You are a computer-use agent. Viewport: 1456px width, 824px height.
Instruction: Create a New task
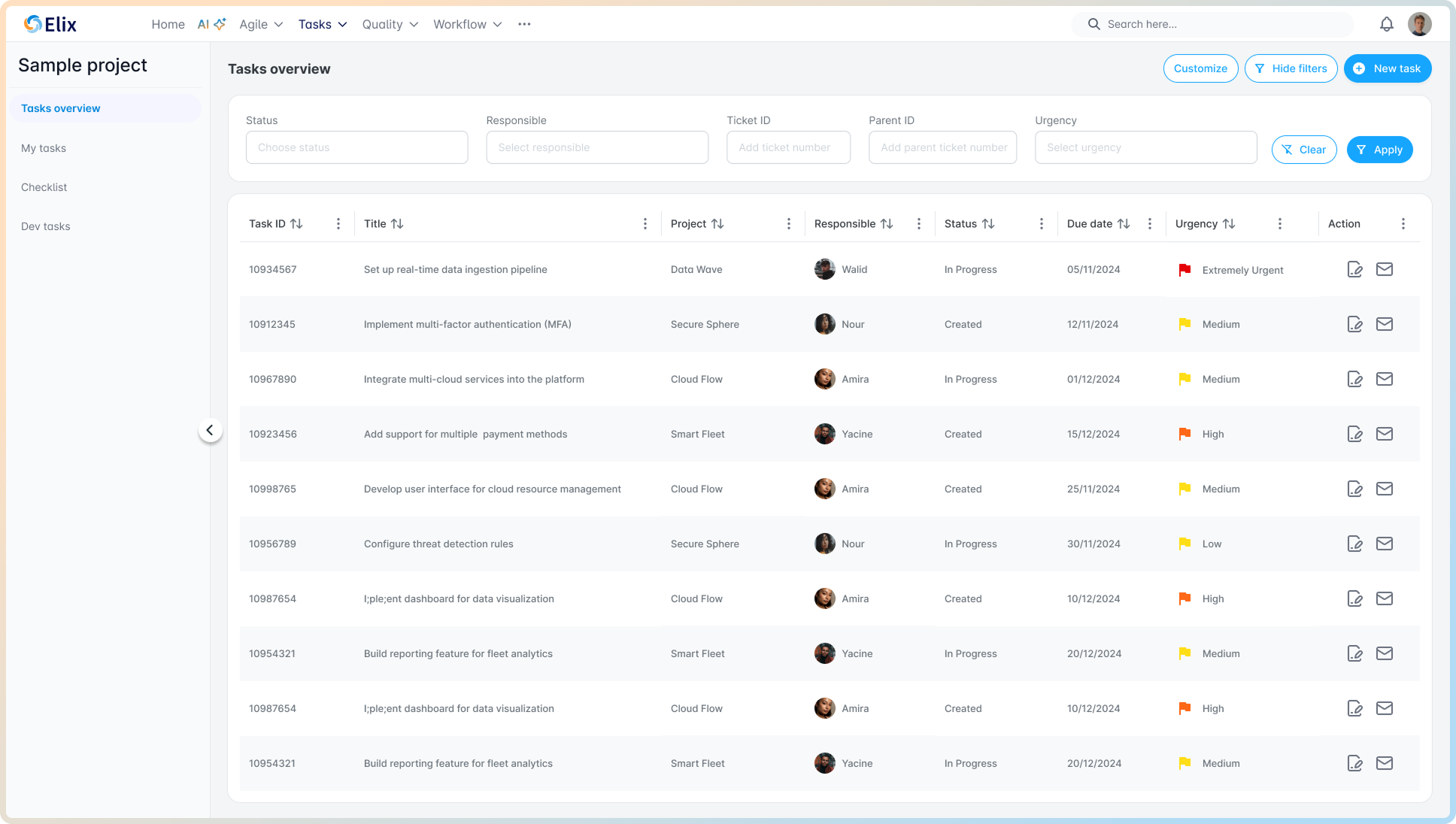tap(1388, 68)
